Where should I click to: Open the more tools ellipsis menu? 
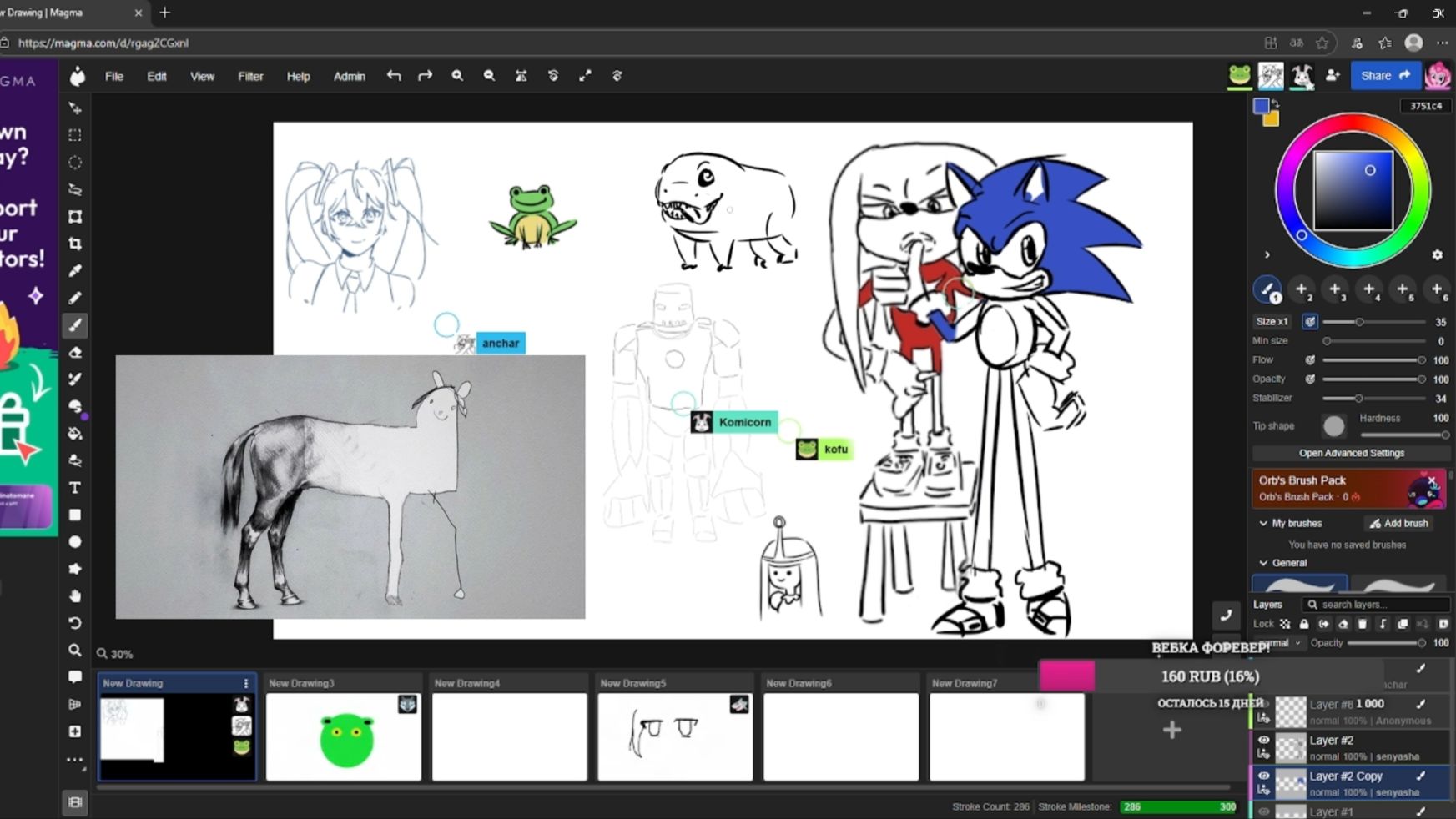coord(75,759)
